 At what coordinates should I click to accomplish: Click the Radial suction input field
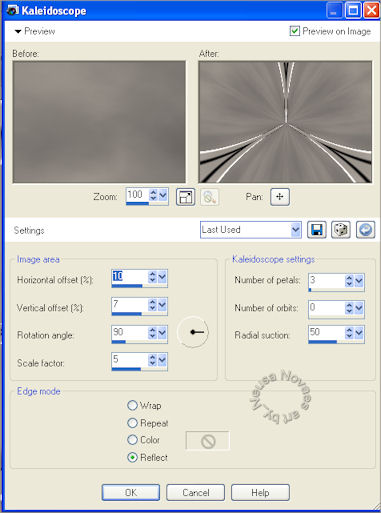[x=326, y=332]
